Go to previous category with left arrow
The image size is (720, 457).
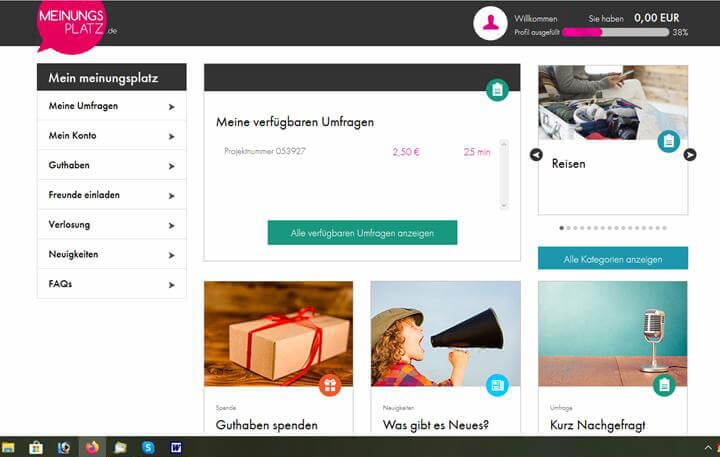click(536, 154)
